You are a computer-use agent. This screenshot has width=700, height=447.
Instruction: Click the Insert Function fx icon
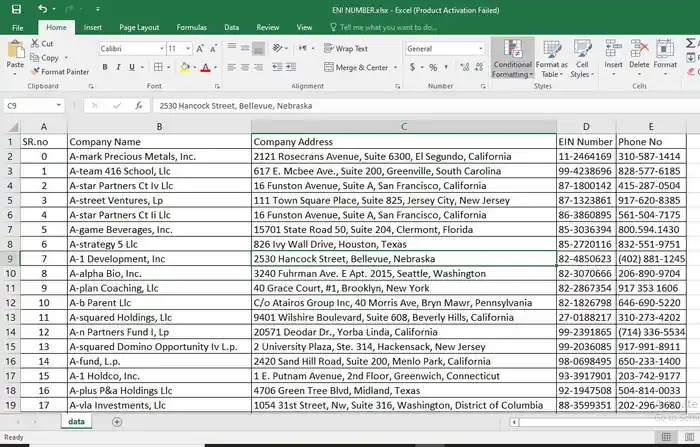coord(139,106)
